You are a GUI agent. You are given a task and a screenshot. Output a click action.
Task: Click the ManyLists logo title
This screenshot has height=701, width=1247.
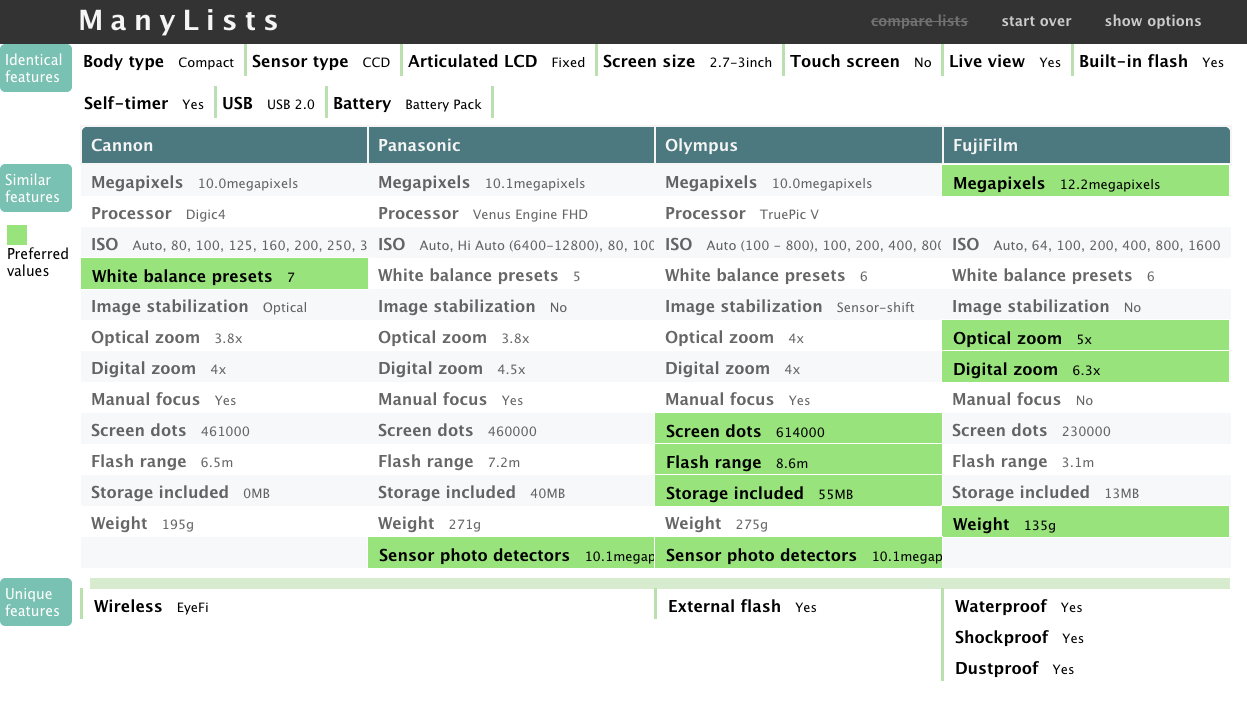[x=179, y=21]
